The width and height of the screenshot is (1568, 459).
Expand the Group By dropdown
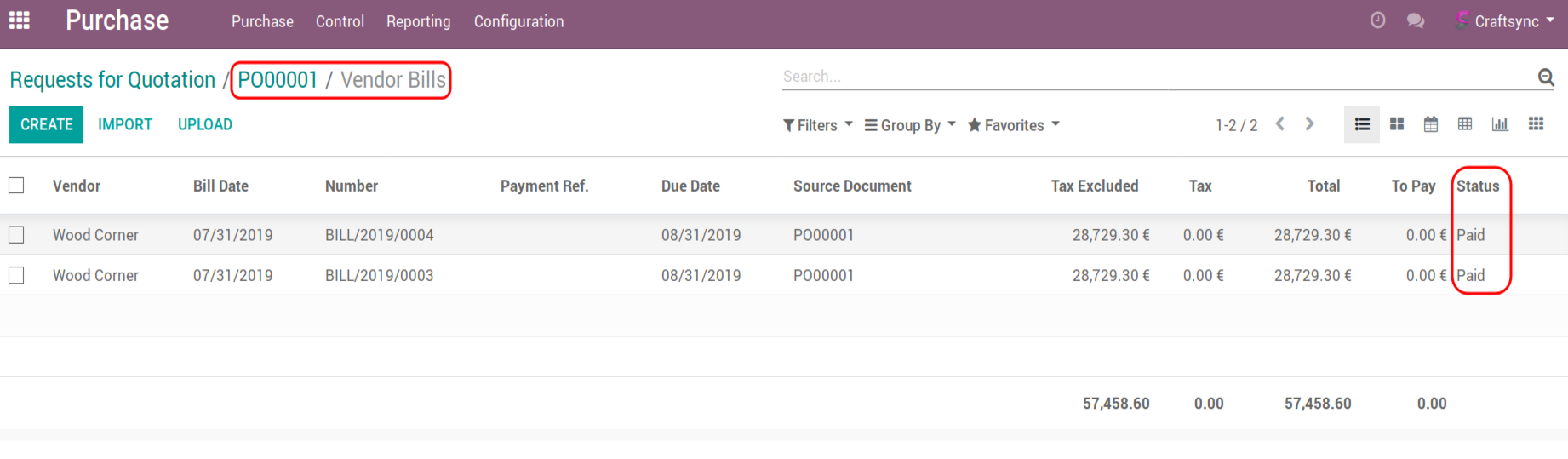pos(909,125)
